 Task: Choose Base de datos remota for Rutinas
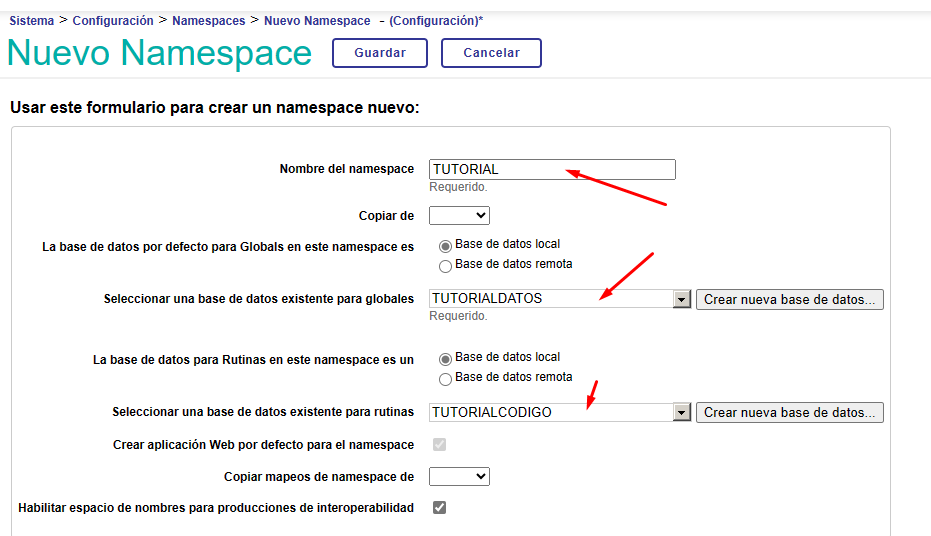pyautogui.click(x=446, y=379)
